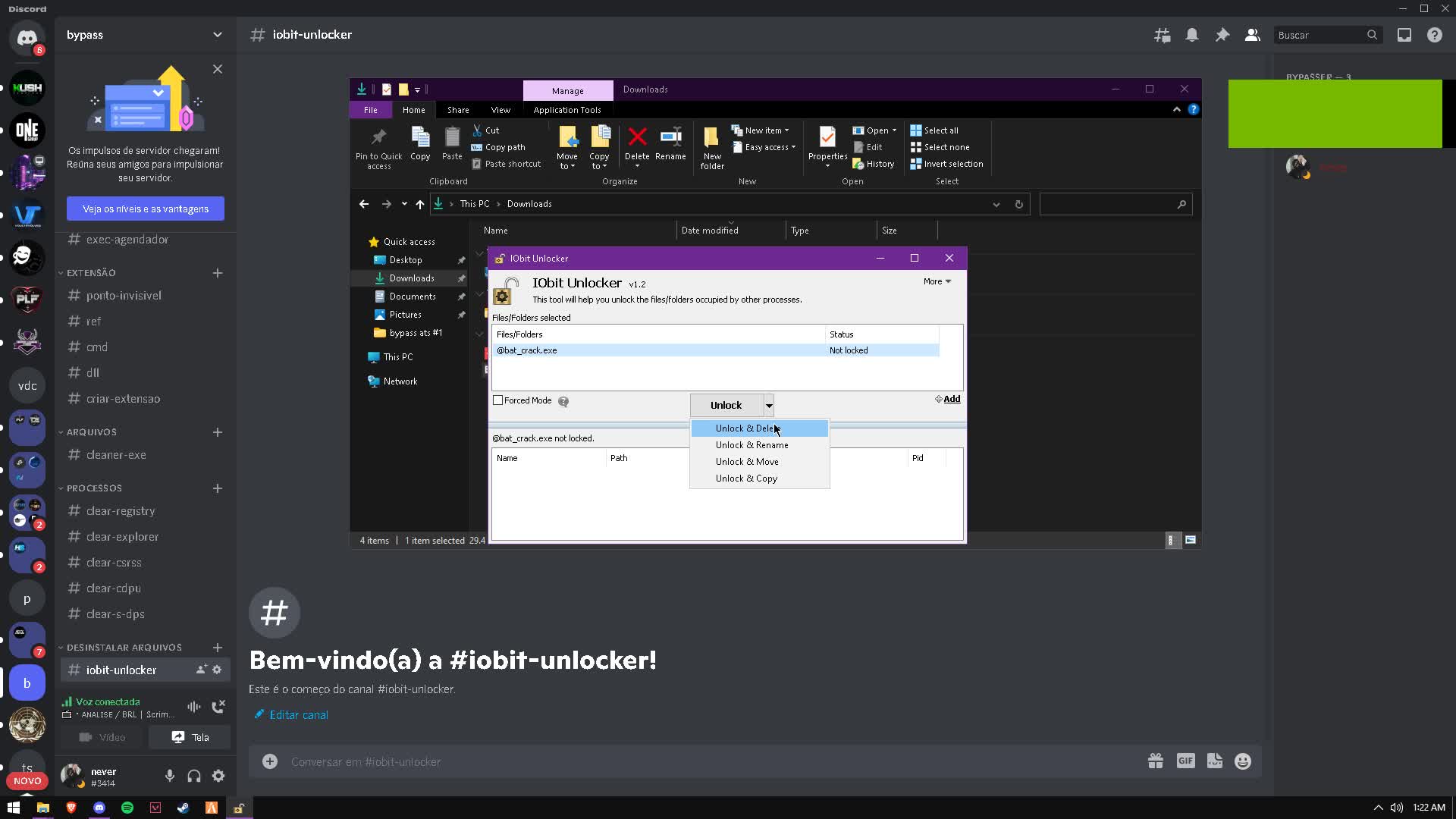Deafen headphones in user panel
1456x819 pixels.
[194, 776]
